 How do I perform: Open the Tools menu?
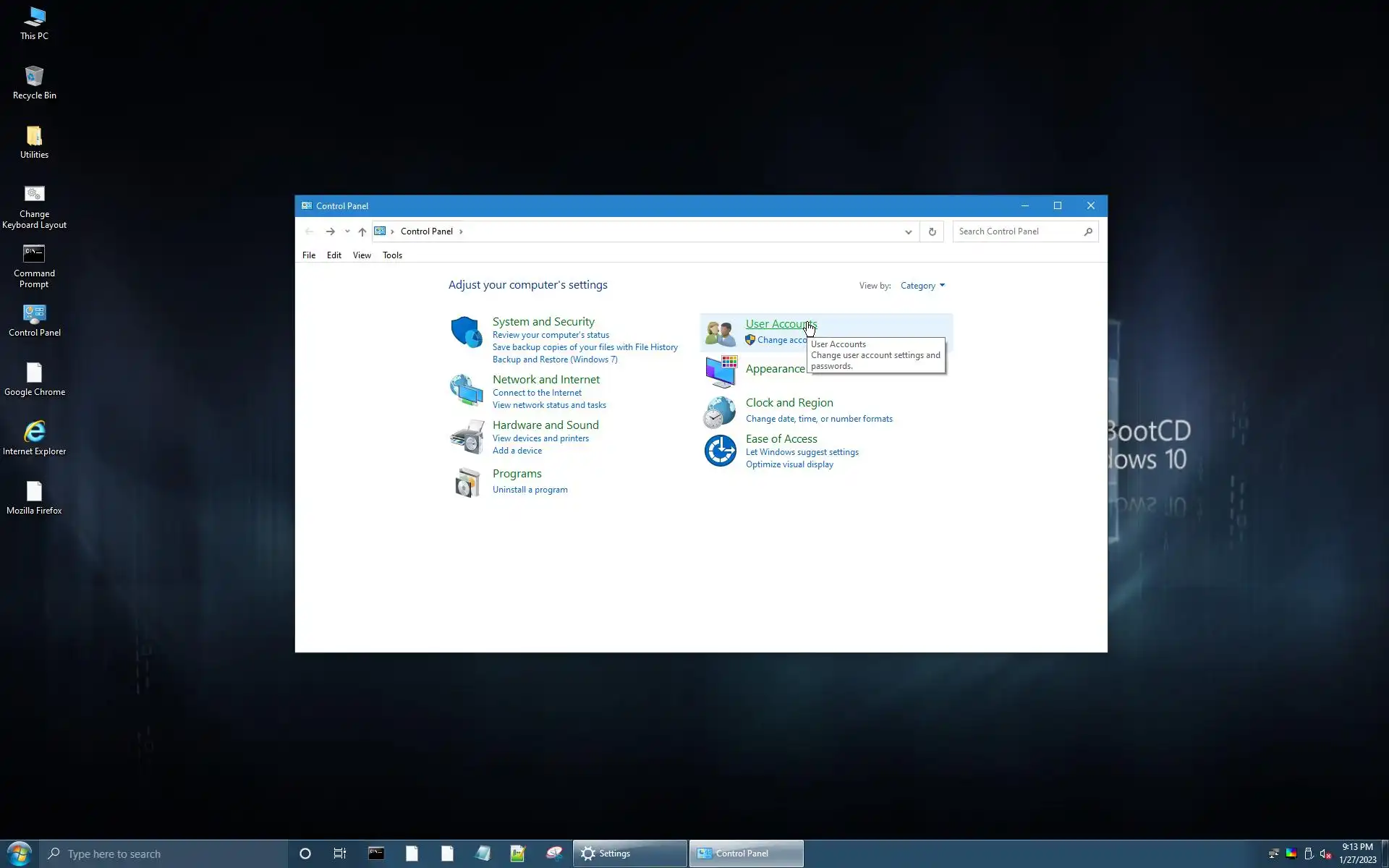392,255
